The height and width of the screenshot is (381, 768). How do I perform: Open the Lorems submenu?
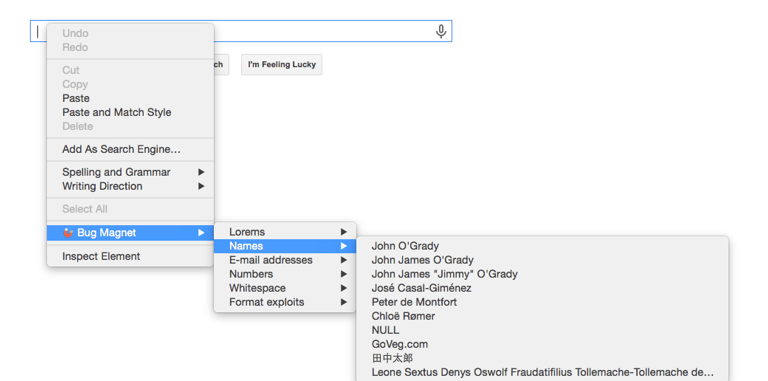285,232
